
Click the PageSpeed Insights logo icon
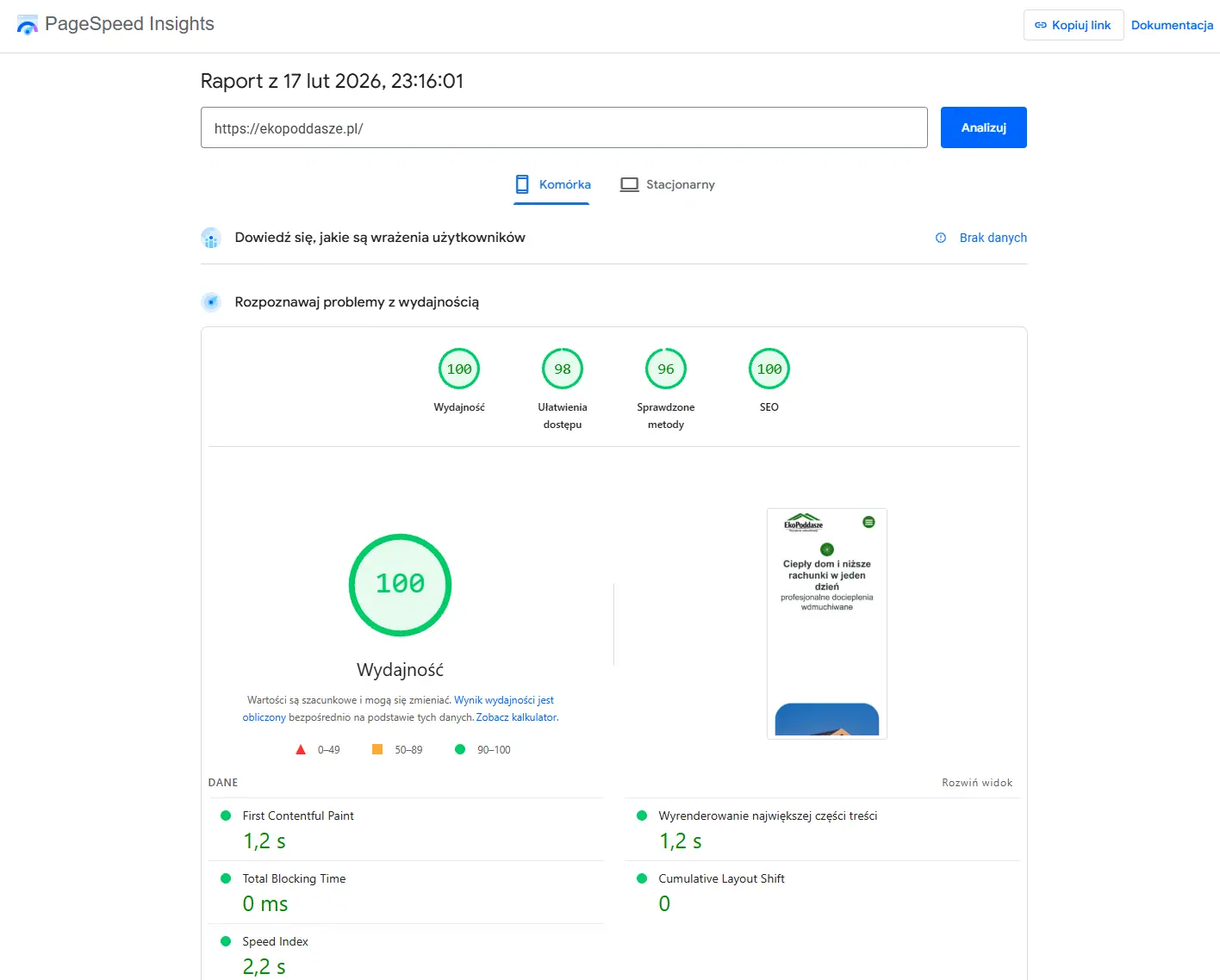[x=28, y=25]
